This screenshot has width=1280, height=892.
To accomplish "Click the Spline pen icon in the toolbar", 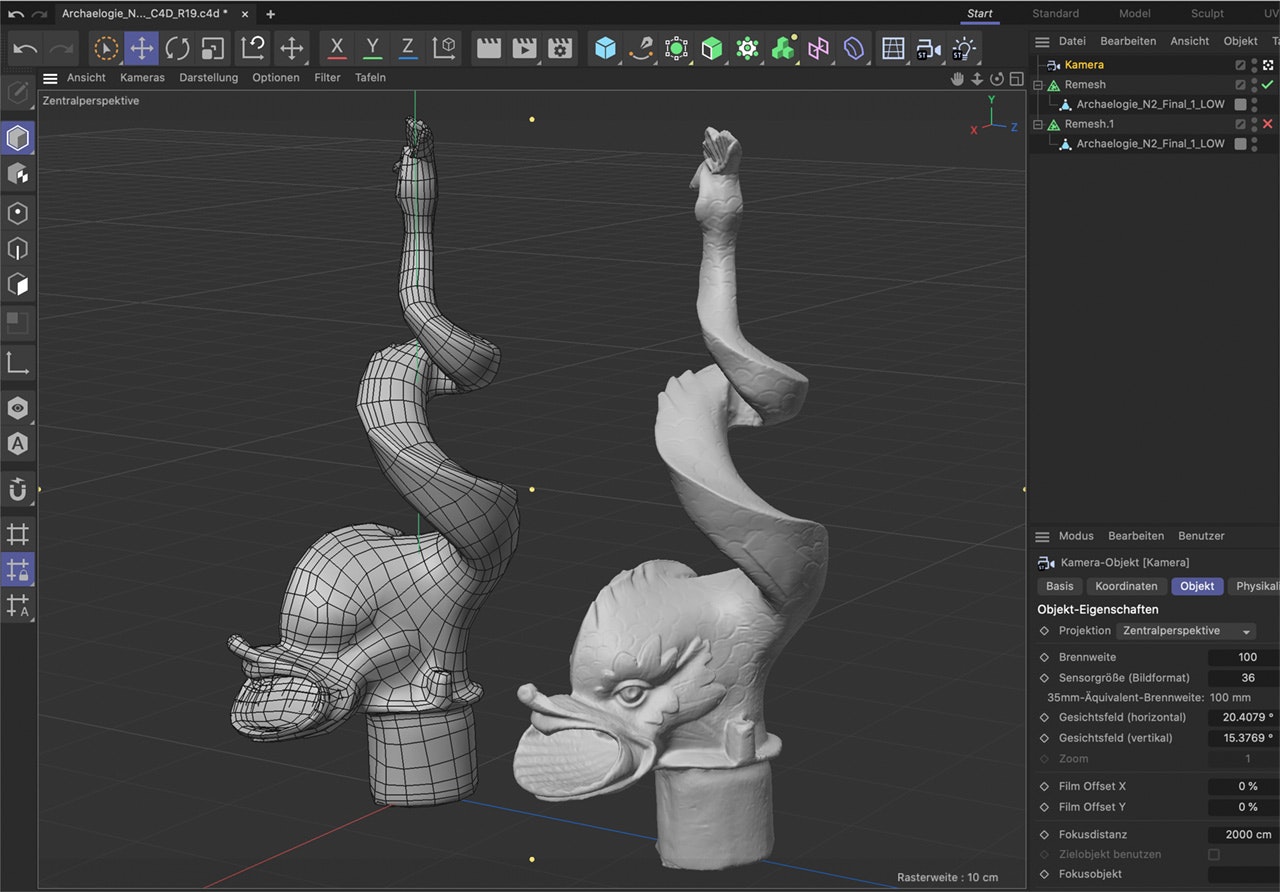I will click(641, 47).
